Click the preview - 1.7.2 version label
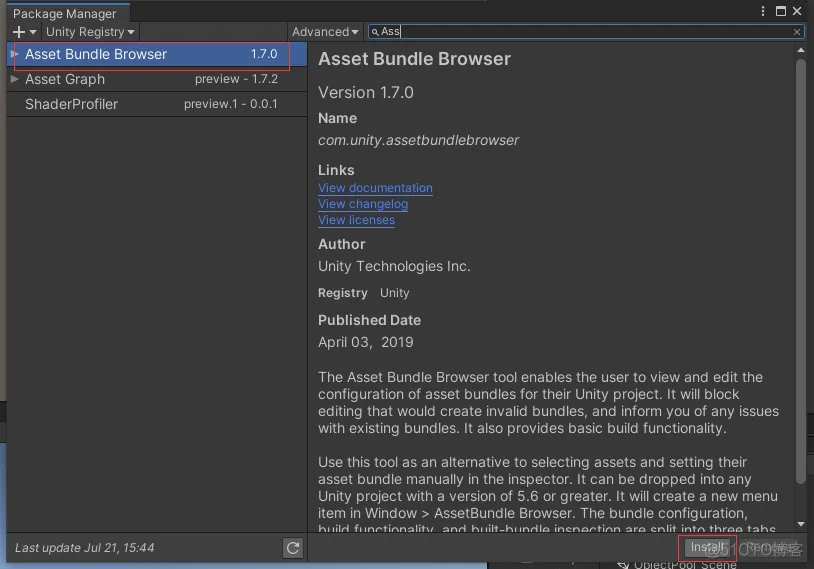 coord(236,79)
